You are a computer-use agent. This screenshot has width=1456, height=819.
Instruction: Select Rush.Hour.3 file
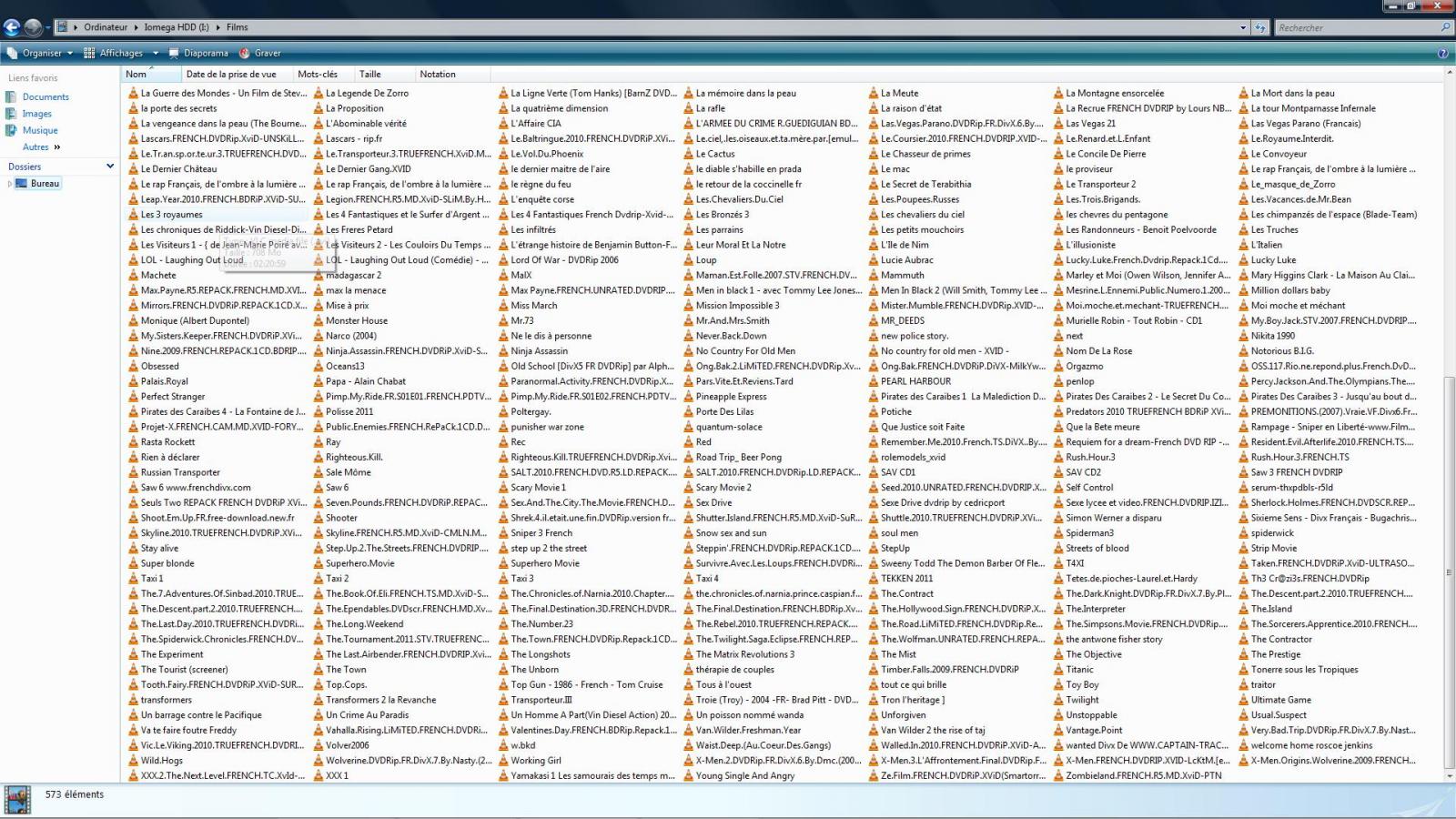pyautogui.click(x=1090, y=457)
